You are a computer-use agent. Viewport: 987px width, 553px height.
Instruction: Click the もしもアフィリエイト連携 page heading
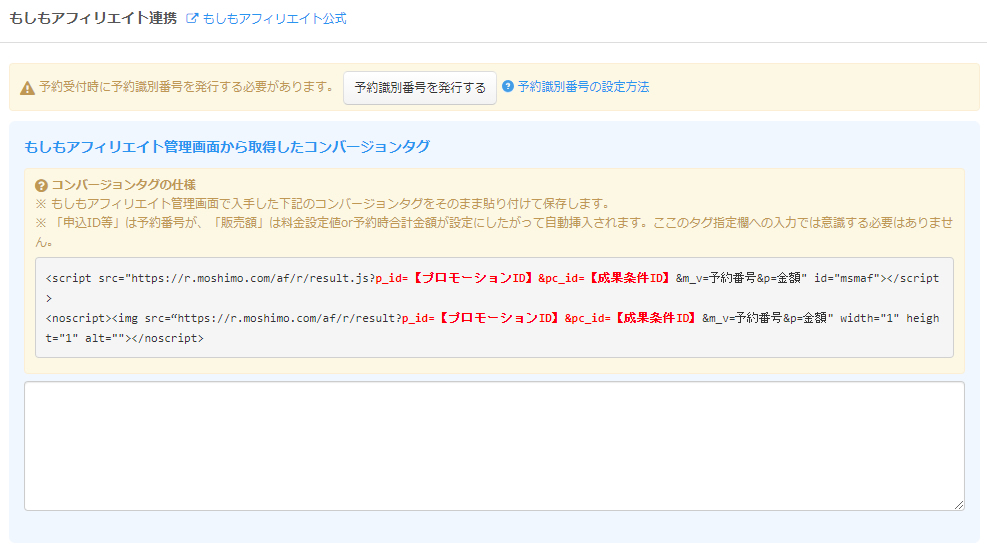point(93,19)
